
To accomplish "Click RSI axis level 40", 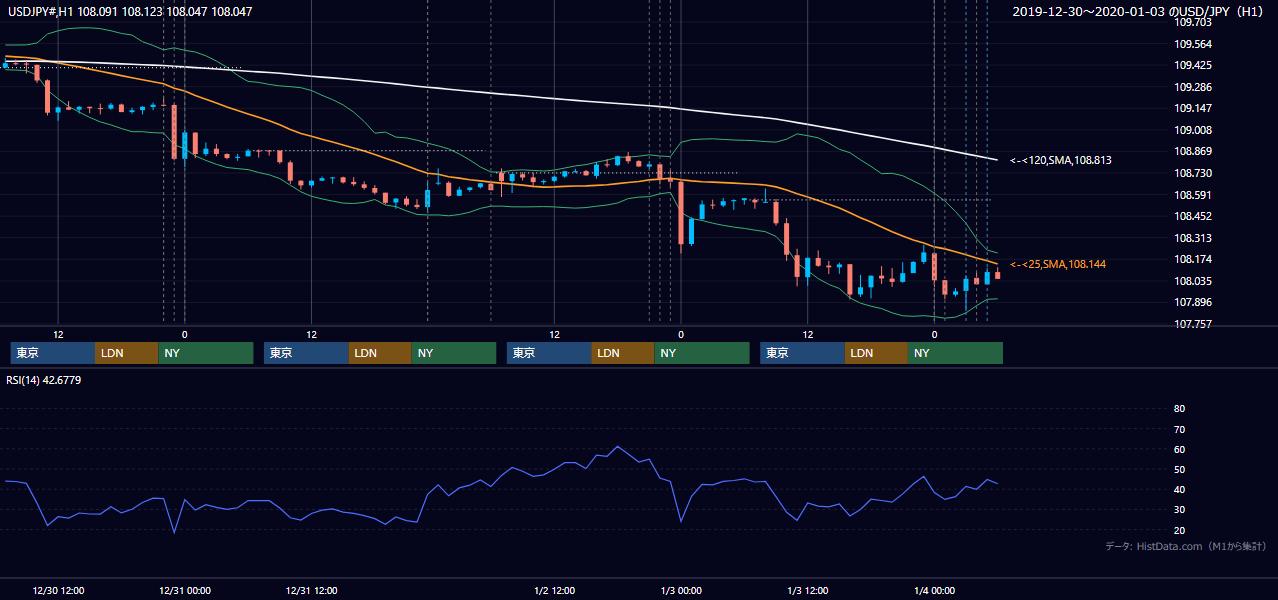I will click(1179, 489).
